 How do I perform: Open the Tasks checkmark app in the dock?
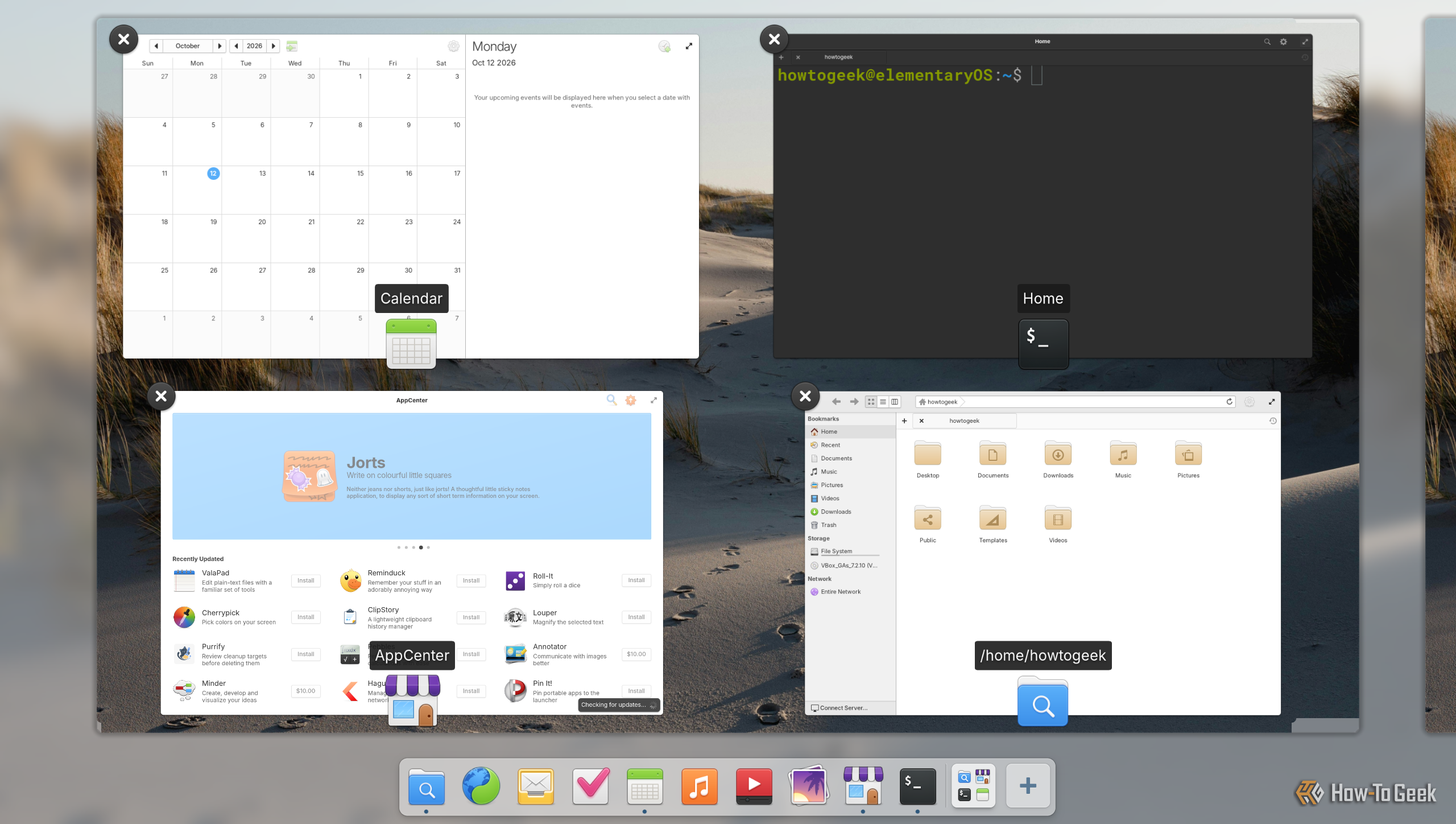[590, 786]
